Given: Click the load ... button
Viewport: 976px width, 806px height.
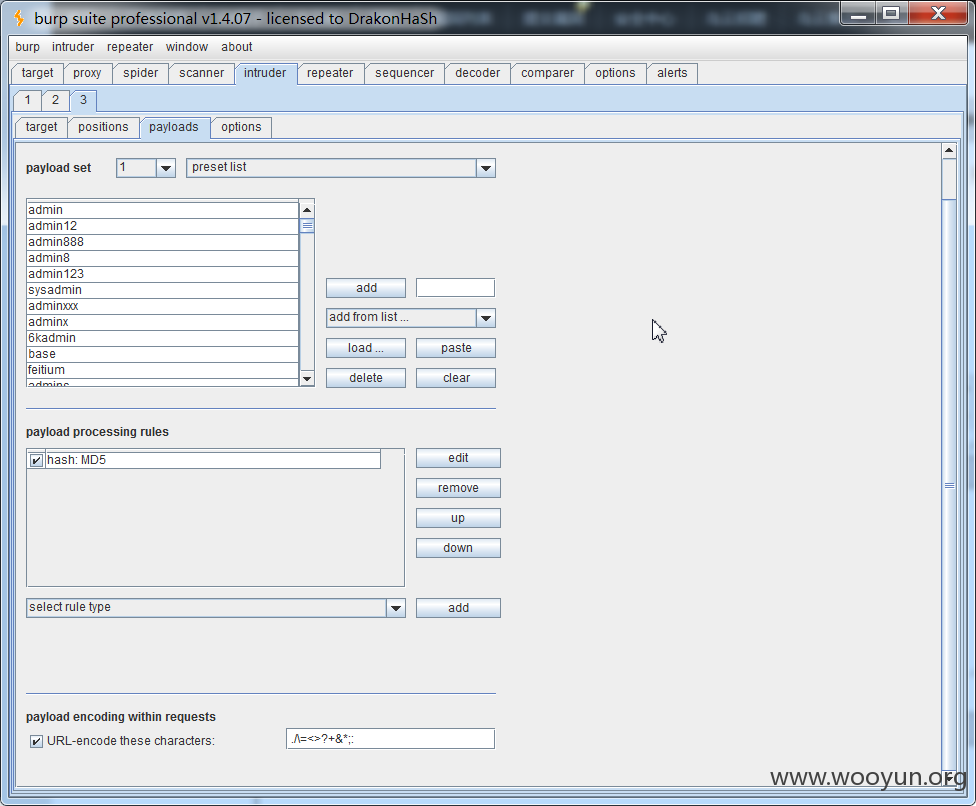Looking at the screenshot, I should [x=366, y=348].
